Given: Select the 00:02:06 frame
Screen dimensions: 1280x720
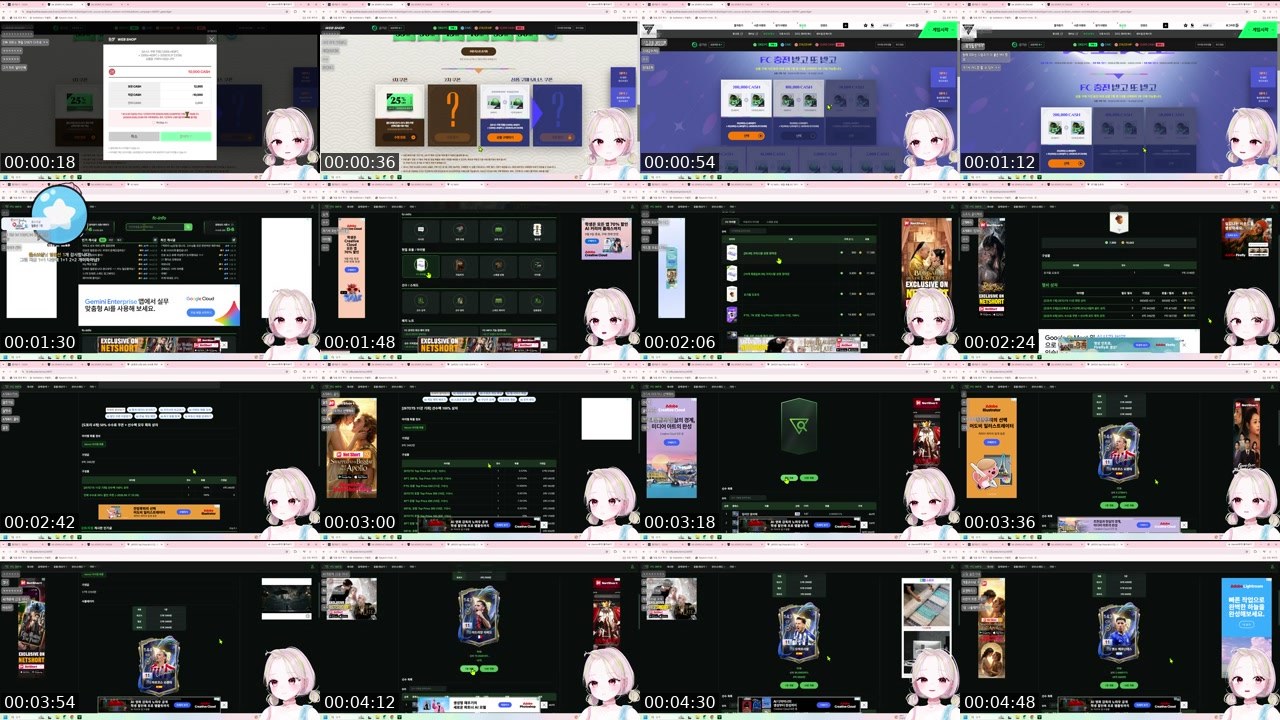Looking at the screenshot, I should [800, 270].
